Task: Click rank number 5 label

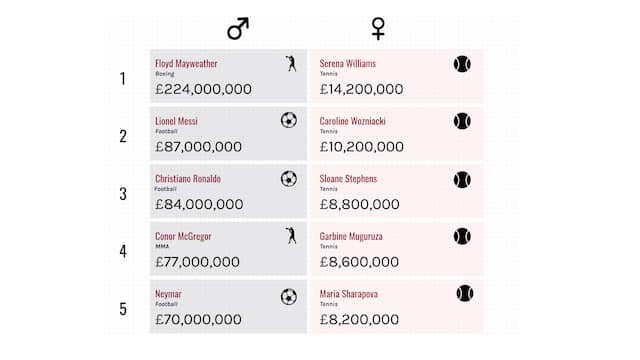Action: (123, 309)
